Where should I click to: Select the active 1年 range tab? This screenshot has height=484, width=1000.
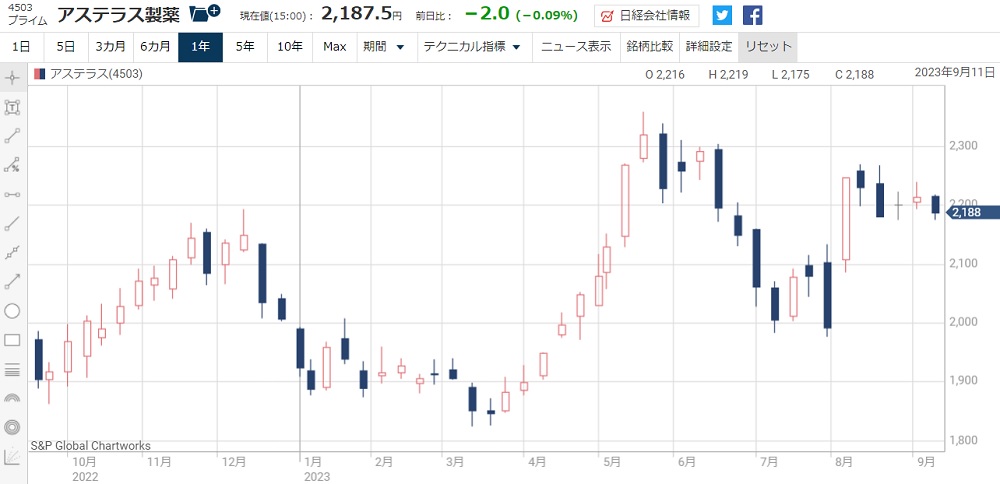pyautogui.click(x=200, y=47)
